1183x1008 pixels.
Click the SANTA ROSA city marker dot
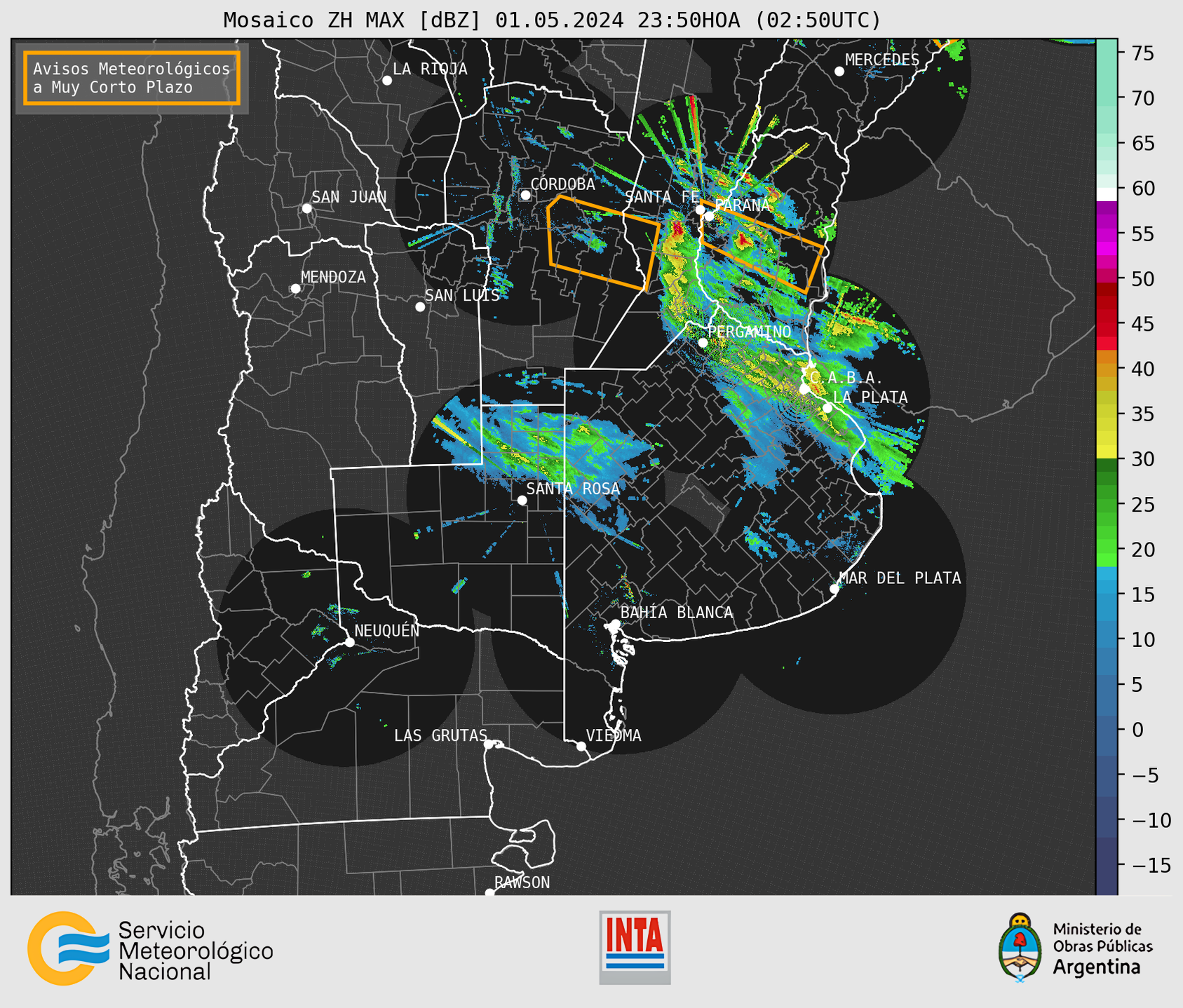(x=522, y=500)
